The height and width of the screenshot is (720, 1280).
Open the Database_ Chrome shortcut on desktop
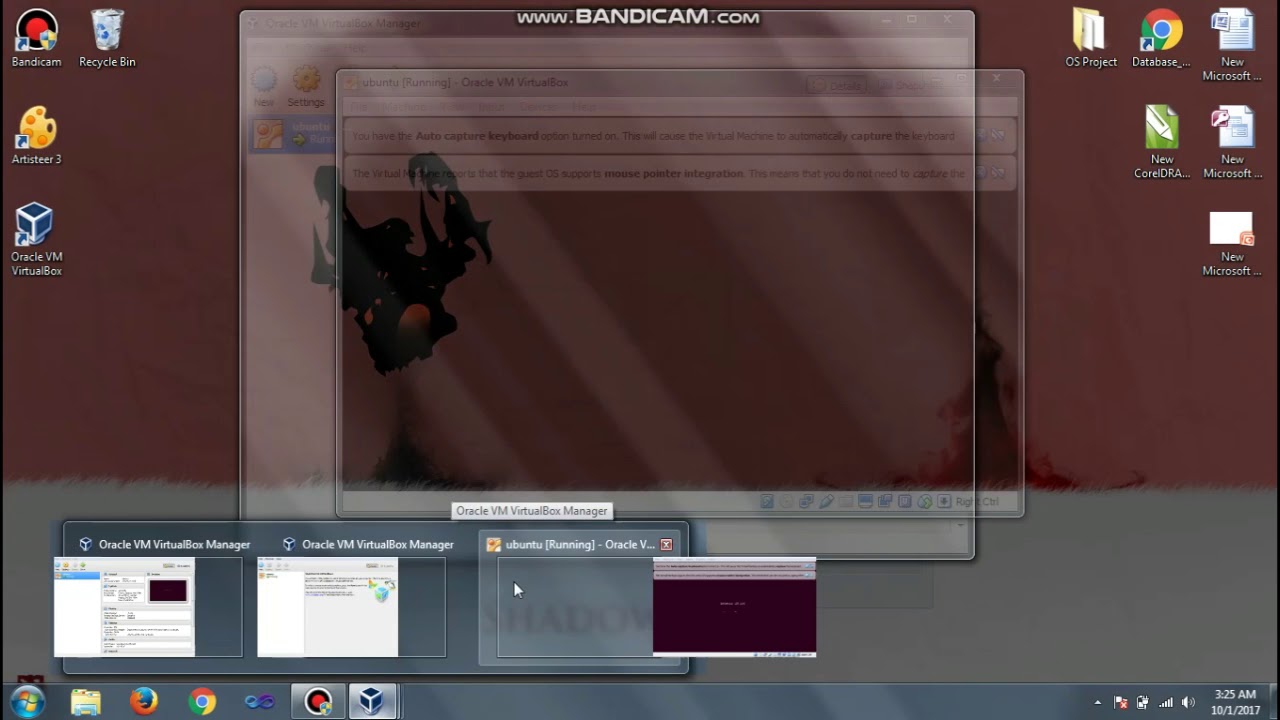click(1161, 38)
